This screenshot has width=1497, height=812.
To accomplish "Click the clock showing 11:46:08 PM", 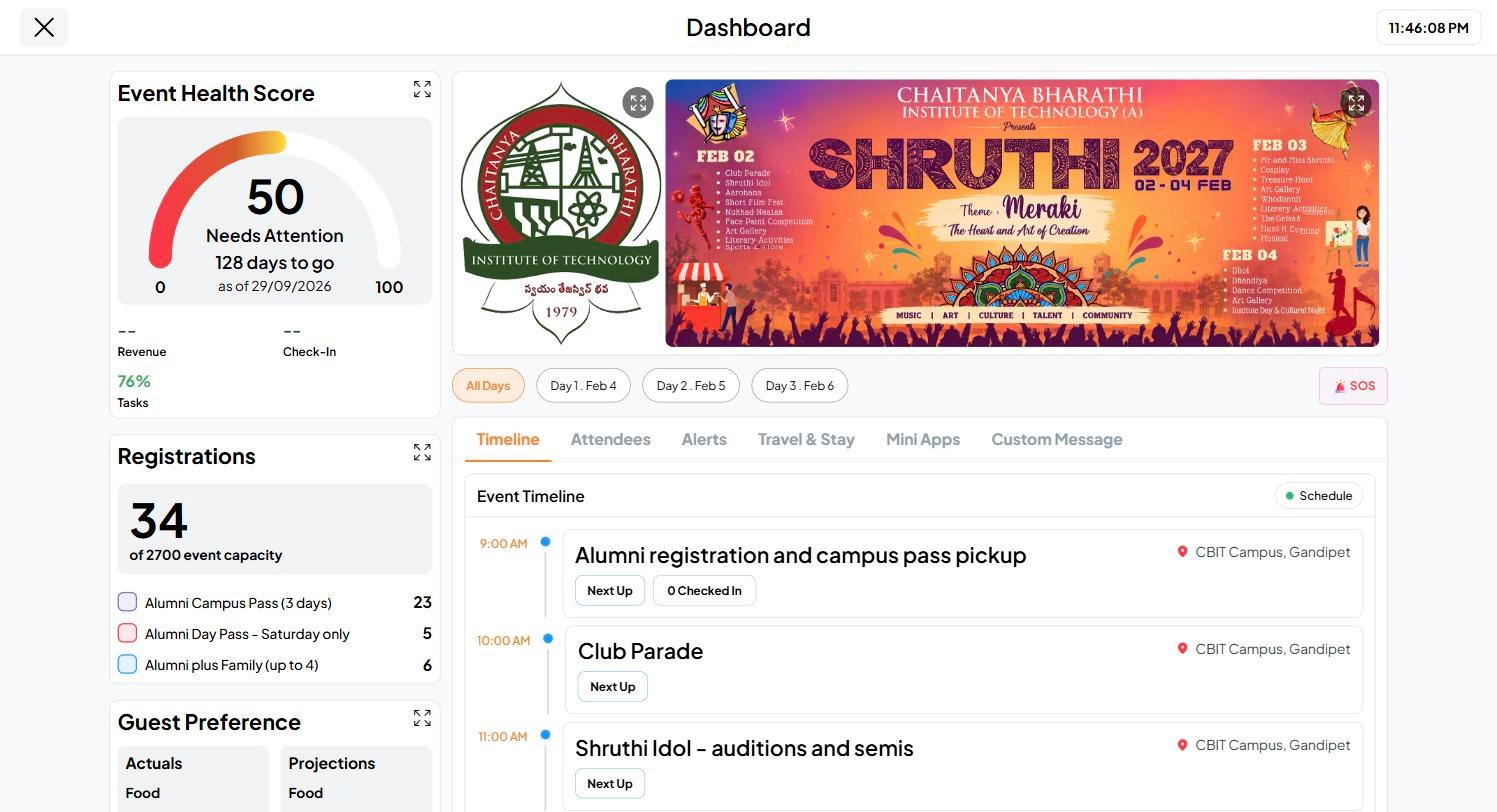I will point(1428,28).
